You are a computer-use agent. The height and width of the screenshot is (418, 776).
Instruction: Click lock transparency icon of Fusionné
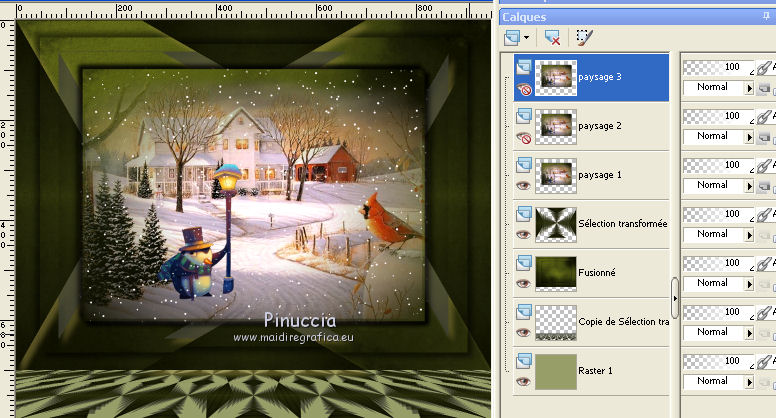point(765,284)
